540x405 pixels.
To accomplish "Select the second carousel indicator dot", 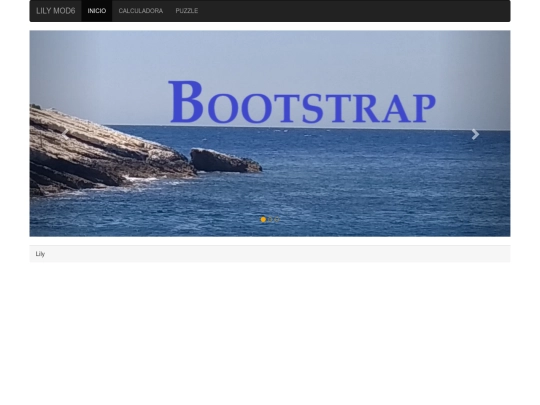I will tap(270, 219).
